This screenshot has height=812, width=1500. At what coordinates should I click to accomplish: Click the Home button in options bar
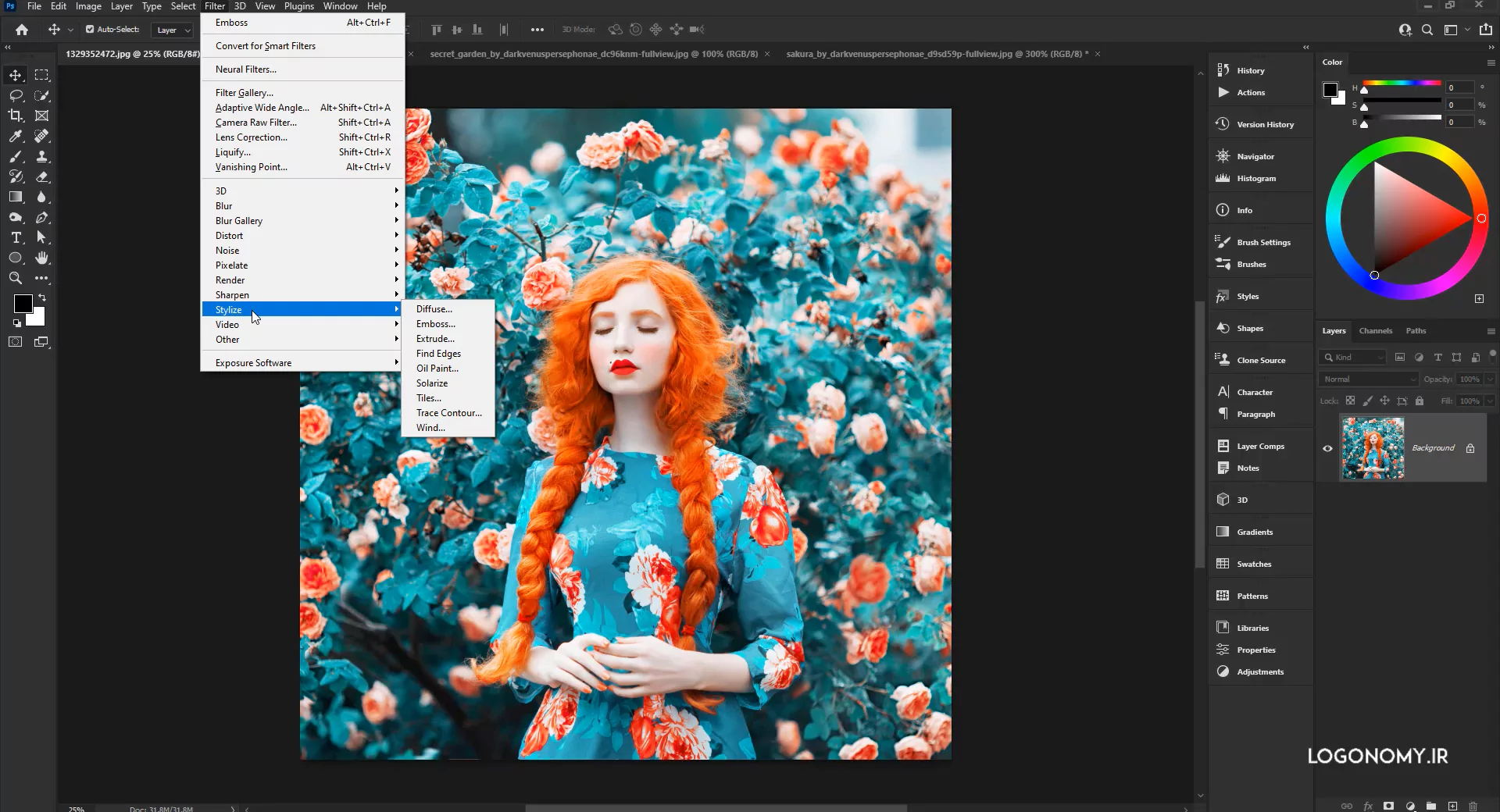tap(22, 30)
